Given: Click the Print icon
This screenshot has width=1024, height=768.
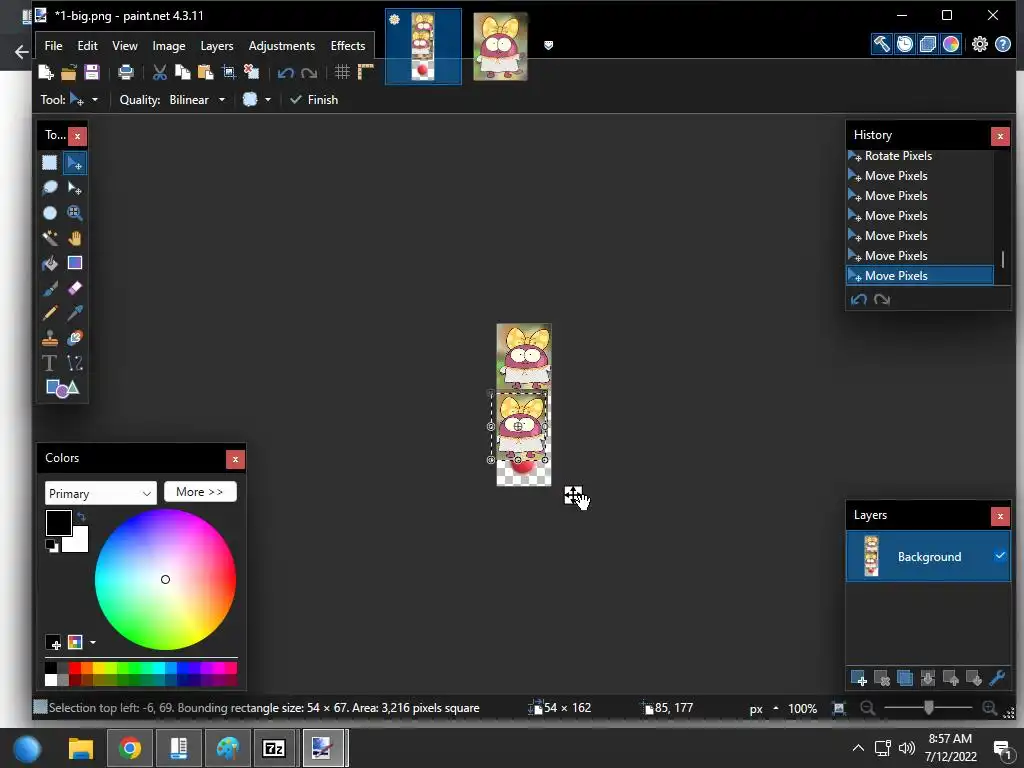Looking at the screenshot, I should [x=125, y=72].
